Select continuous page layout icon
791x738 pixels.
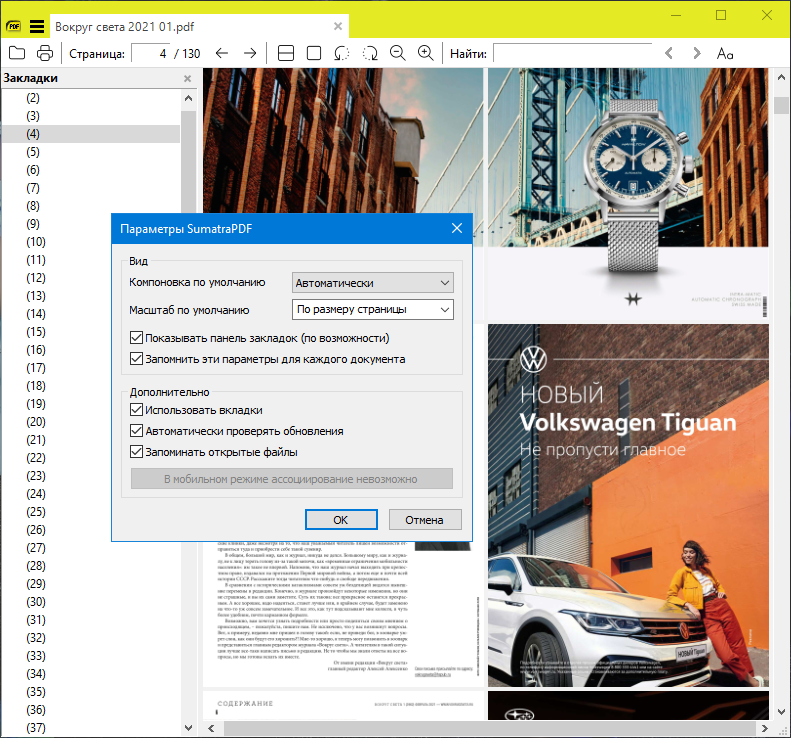click(286, 53)
